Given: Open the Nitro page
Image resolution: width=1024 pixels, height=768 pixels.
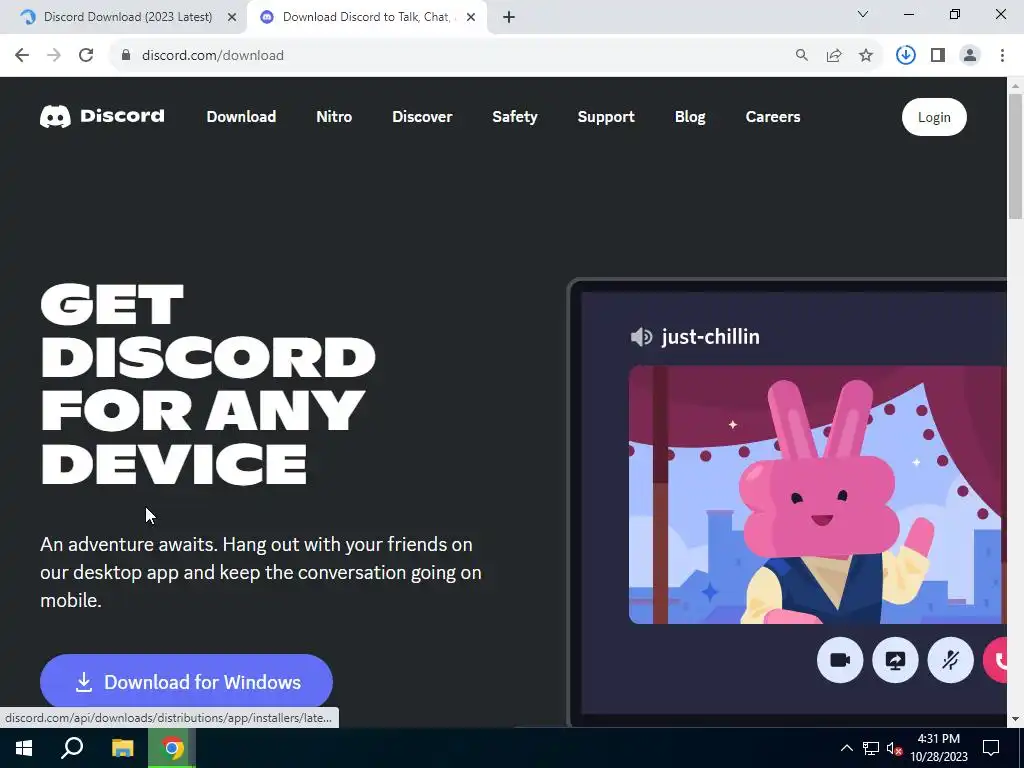Looking at the screenshot, I should 334,117.
